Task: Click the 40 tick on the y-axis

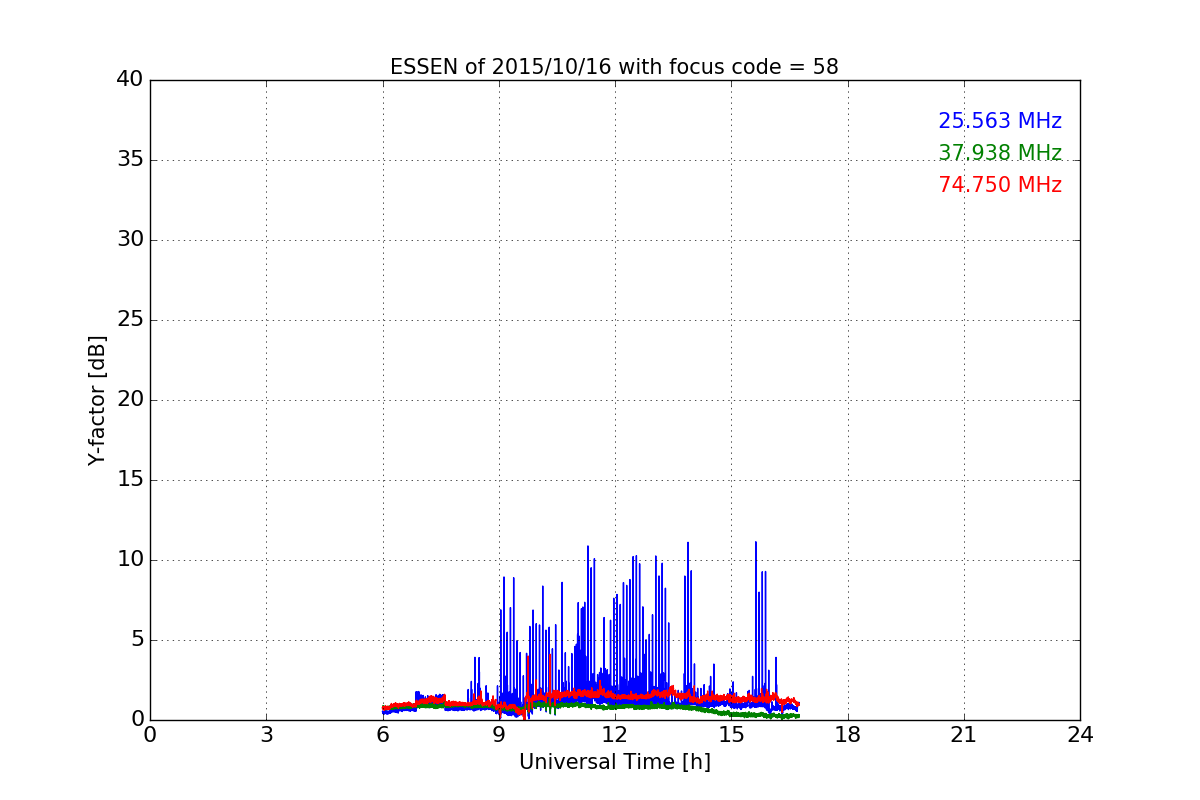Action: [130, 80]
